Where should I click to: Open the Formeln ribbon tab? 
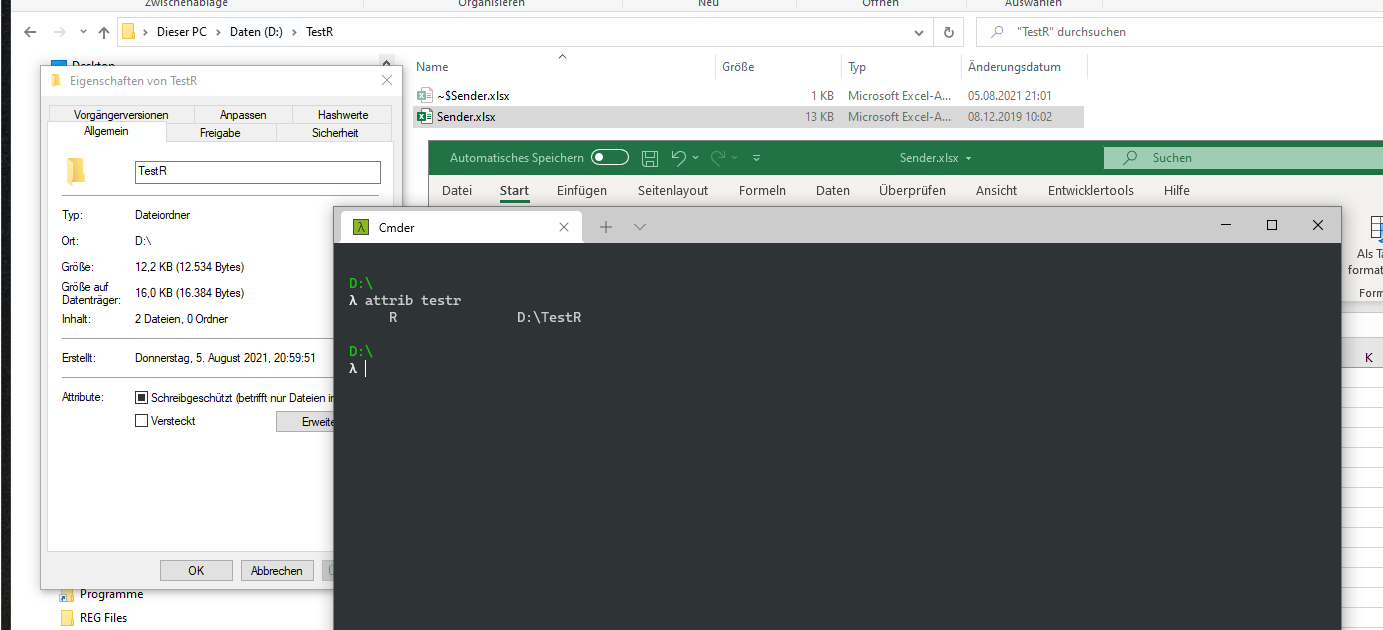tap(762, 190)
